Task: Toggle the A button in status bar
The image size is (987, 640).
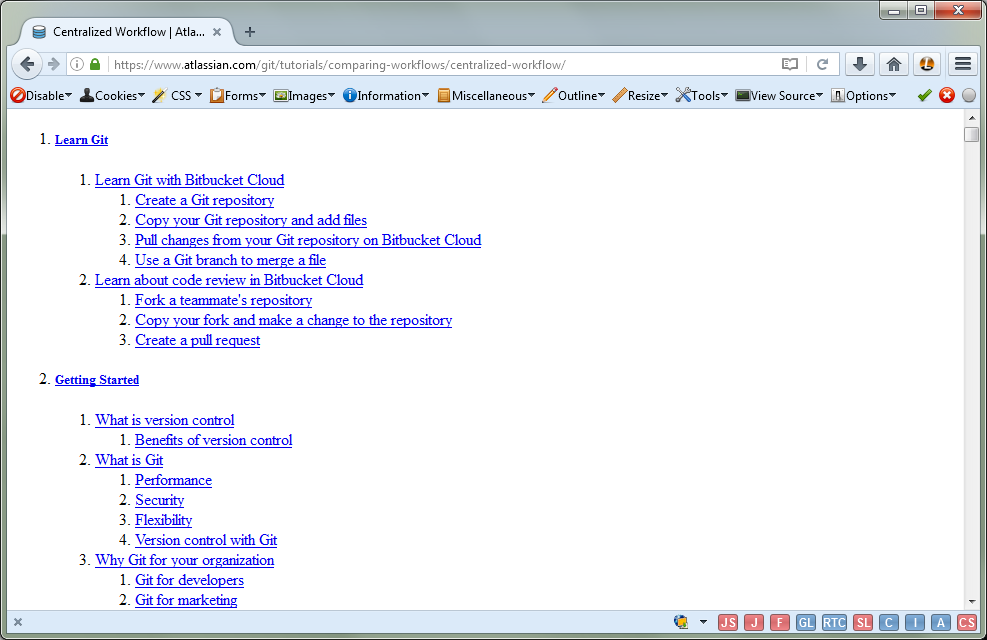Action: pyautogui.click(x=940, y=622)
